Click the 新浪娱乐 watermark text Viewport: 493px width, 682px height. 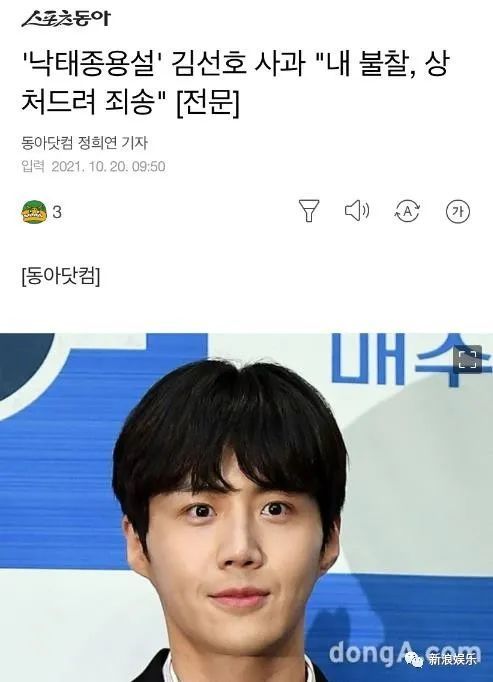[453, 659]
